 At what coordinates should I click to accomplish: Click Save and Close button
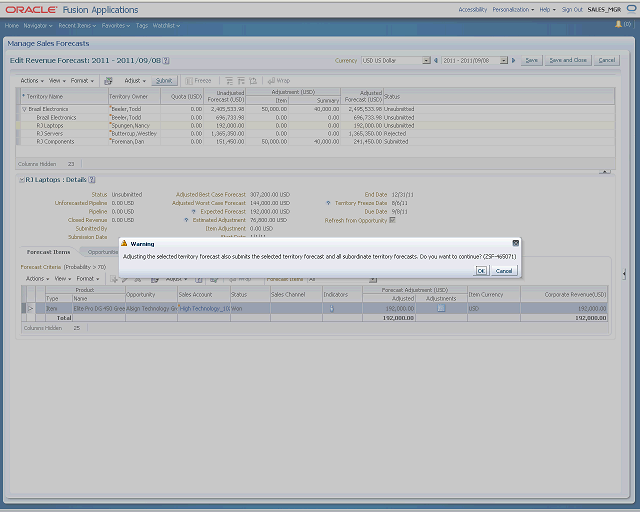tap(568, 60)
